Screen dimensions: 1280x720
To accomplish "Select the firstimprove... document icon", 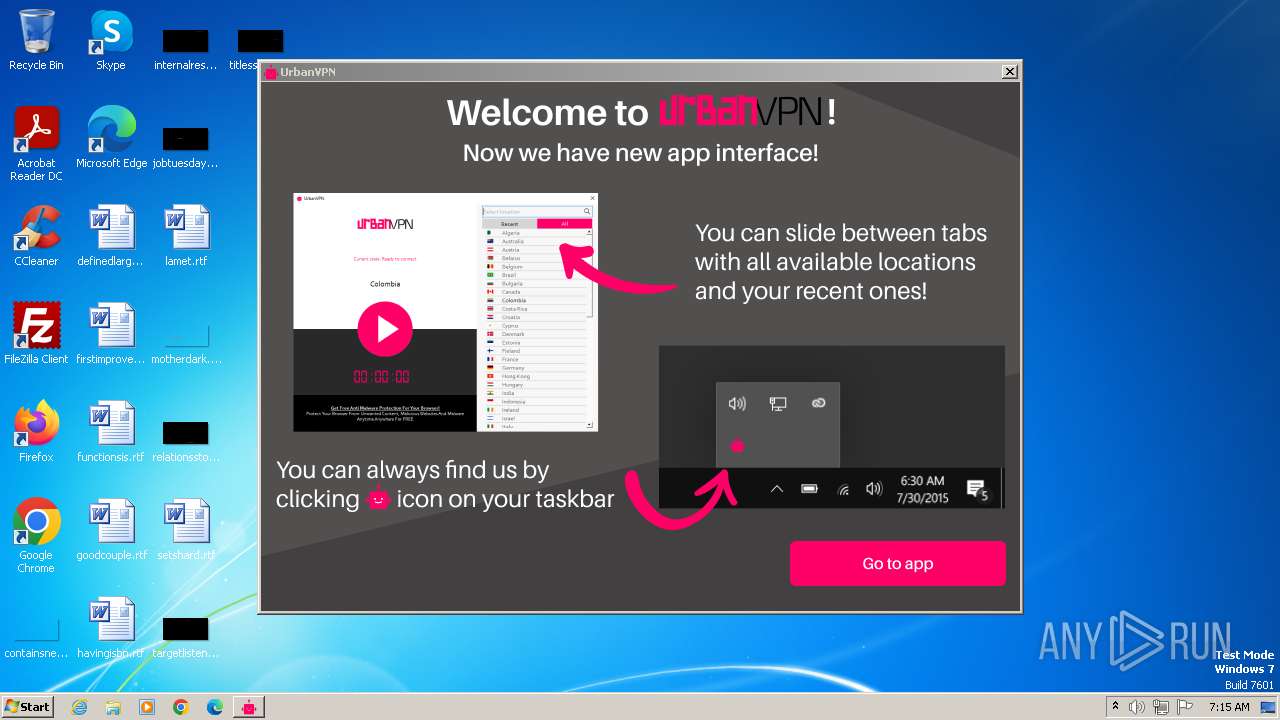I will [111, 334].
